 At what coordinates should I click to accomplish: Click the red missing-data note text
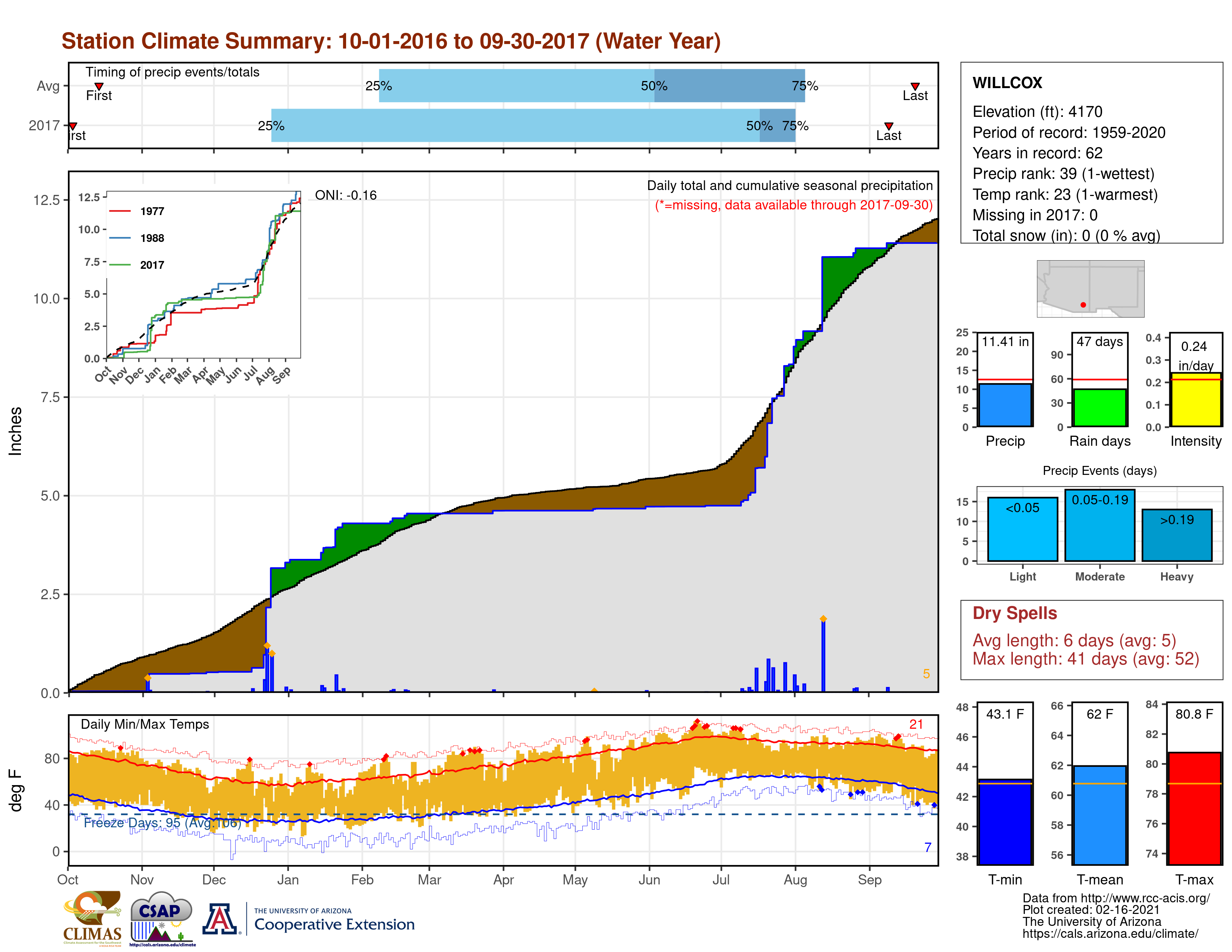[x=793, y=205]
